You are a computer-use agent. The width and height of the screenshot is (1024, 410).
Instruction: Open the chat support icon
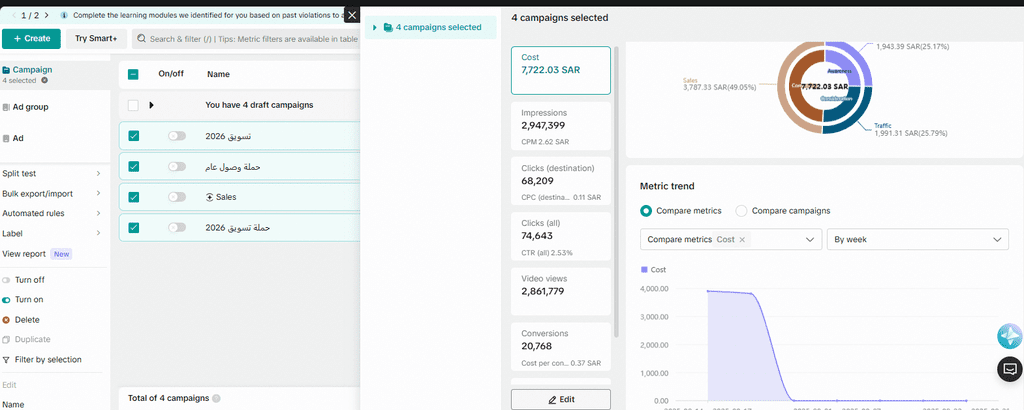(1010, 369)
